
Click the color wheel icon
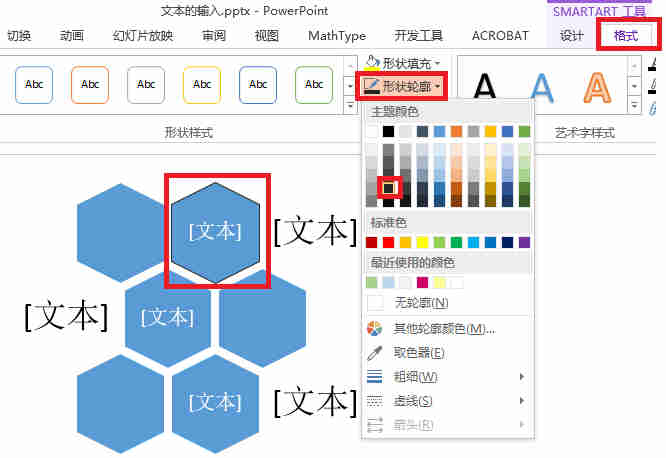pos(375,329)
